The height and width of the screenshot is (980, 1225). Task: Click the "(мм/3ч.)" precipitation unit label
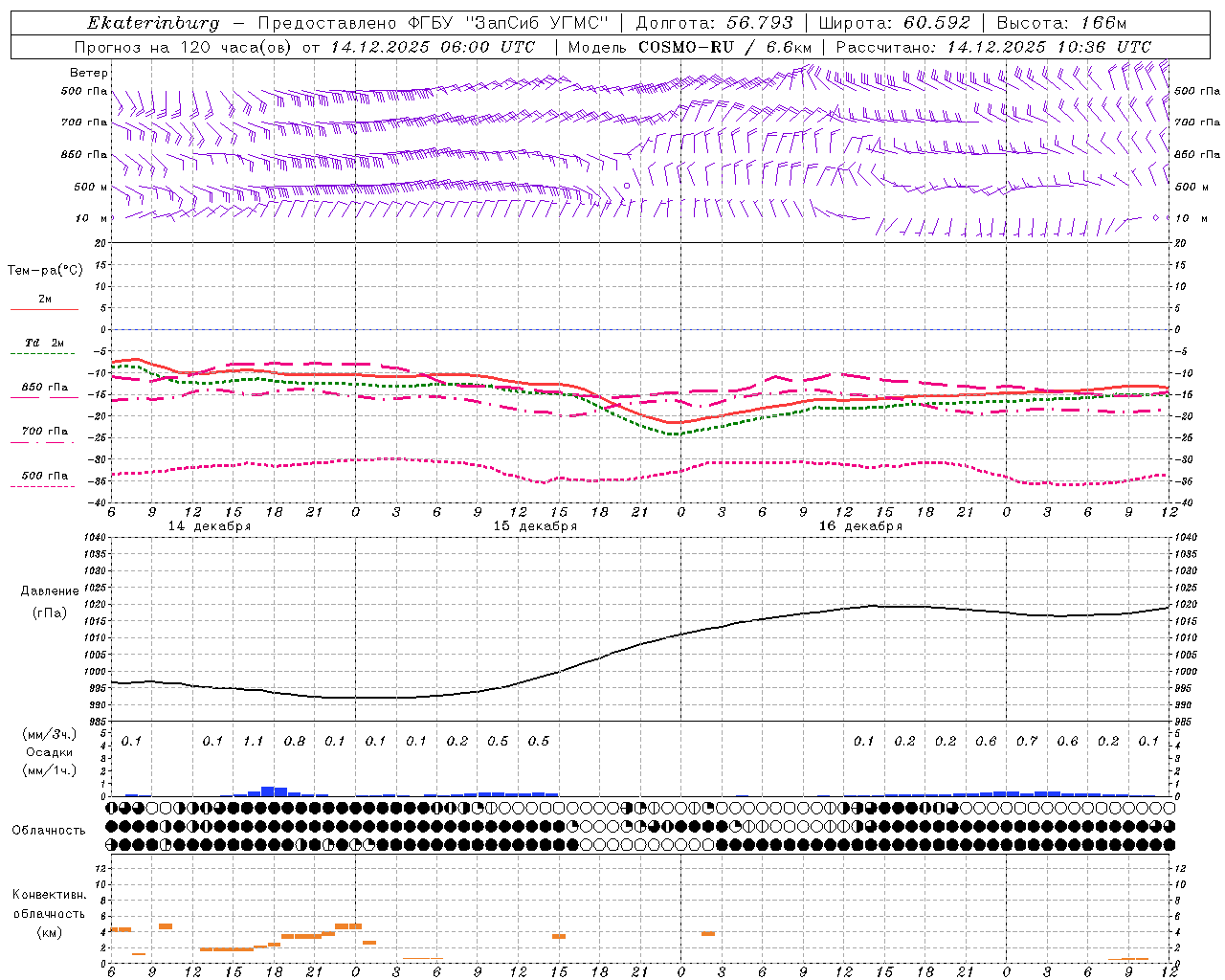(x=50, y=734)
